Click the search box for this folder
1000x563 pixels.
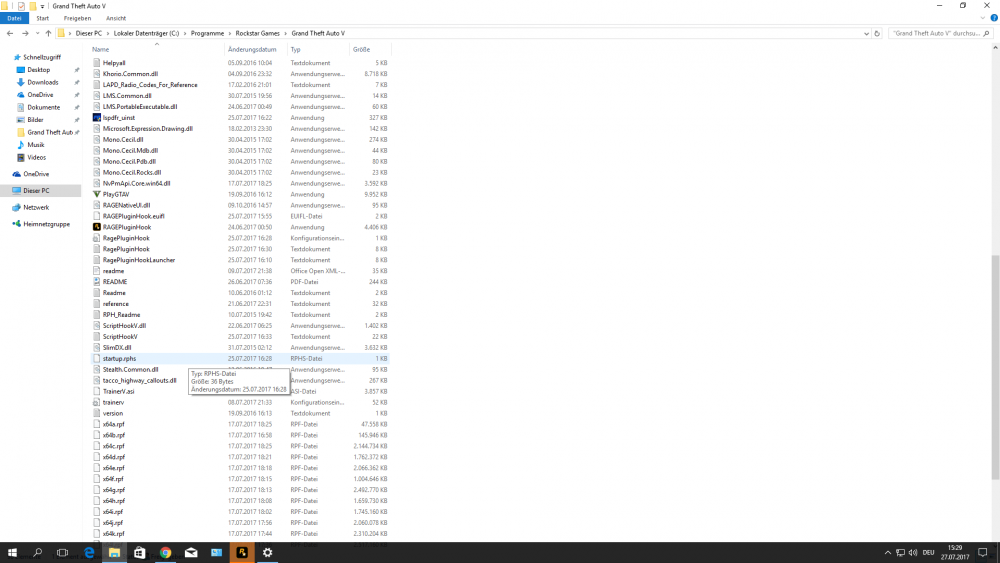pyautogui.click(x=940, y=33)
